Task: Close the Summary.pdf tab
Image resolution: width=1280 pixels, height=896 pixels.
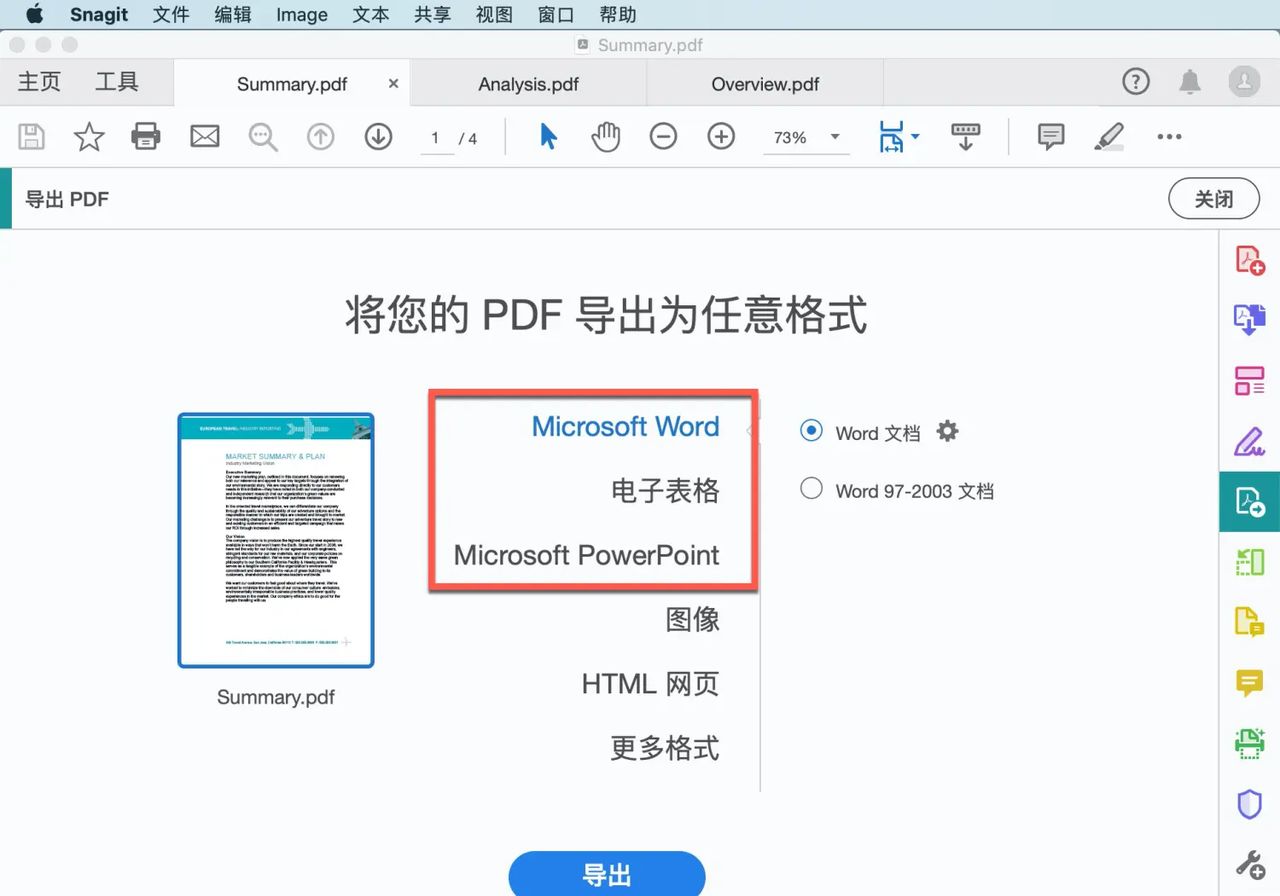Action: (x=393, y=83)
